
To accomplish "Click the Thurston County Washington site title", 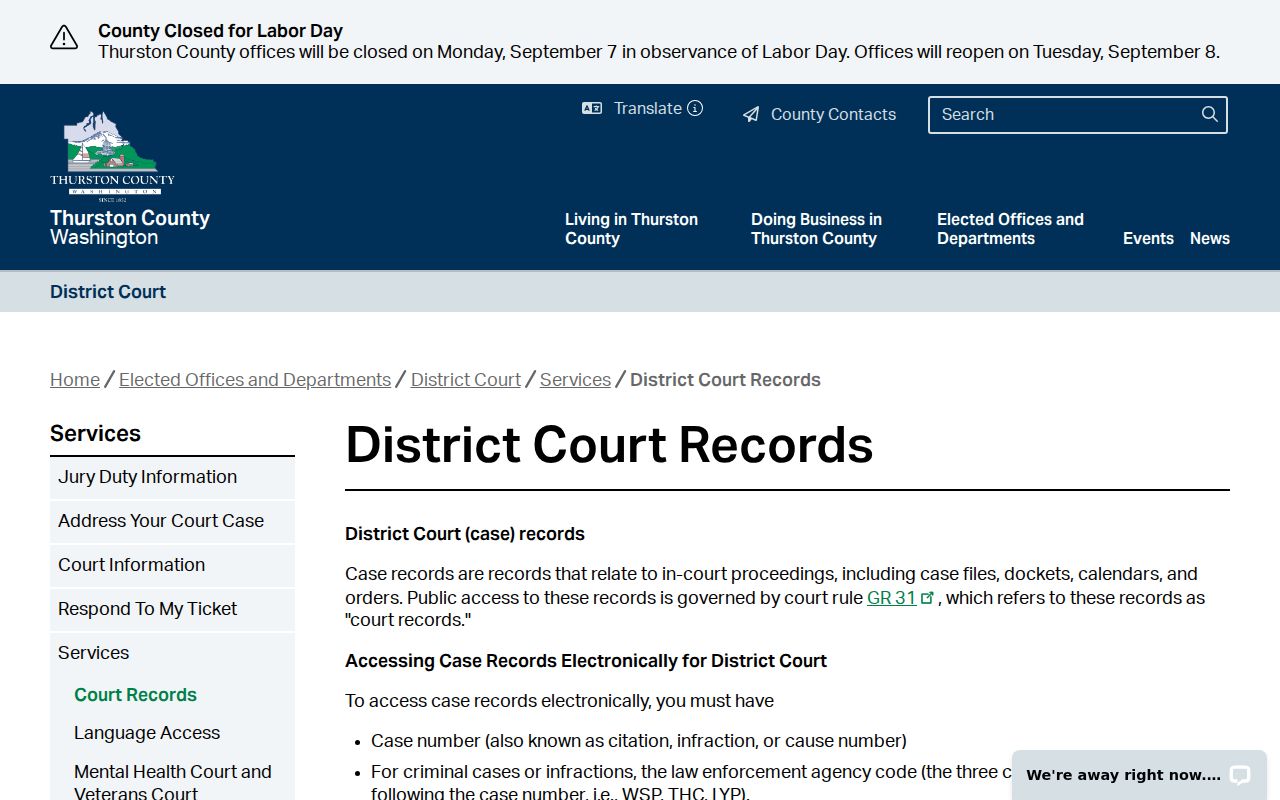I will click(130, 227).
